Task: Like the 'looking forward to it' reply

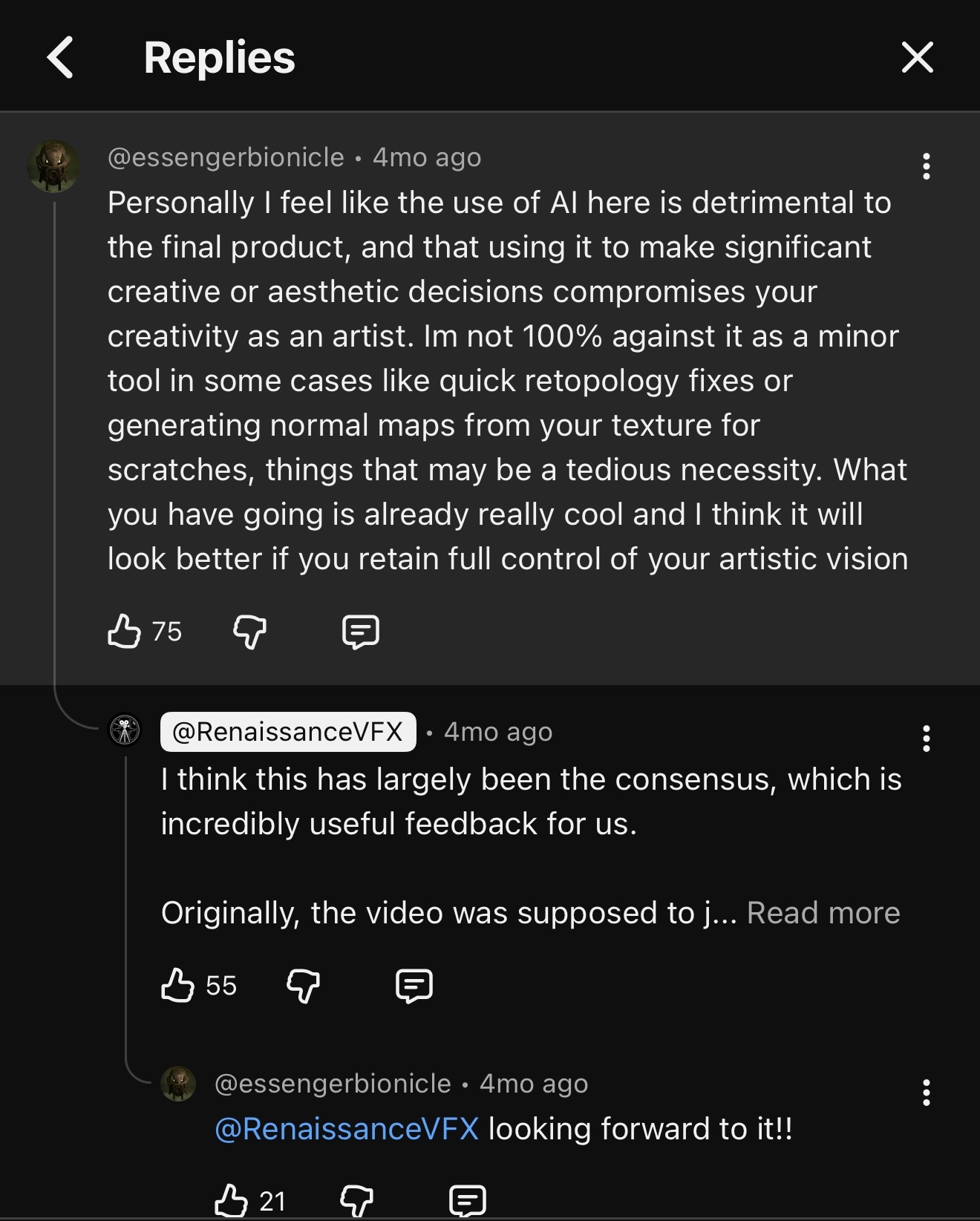Action: (231, 1200)
